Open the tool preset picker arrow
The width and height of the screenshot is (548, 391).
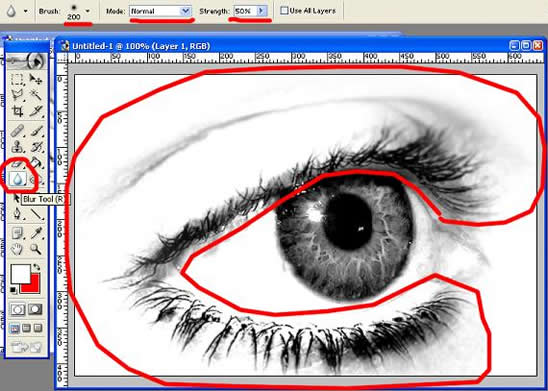click(26, 11)
